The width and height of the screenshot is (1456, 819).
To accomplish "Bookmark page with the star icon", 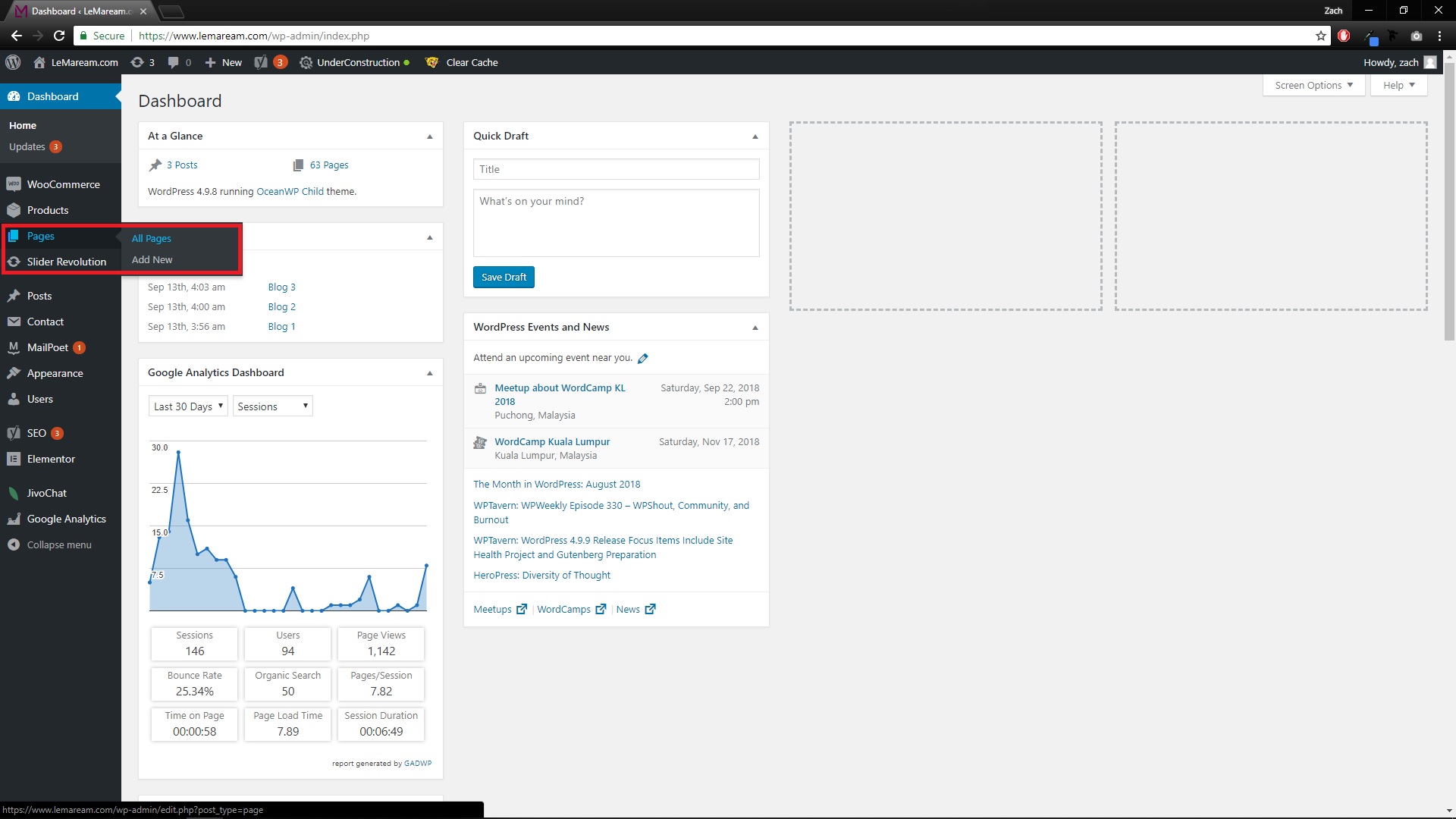I will coord(1321,36).
